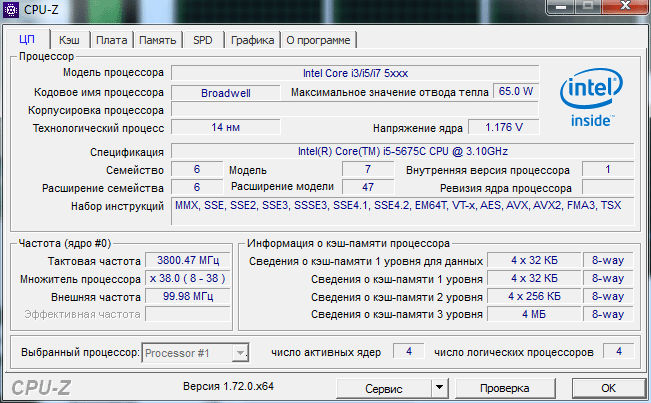
Task: Click the Модель процессора label
Action: point(113,73)
